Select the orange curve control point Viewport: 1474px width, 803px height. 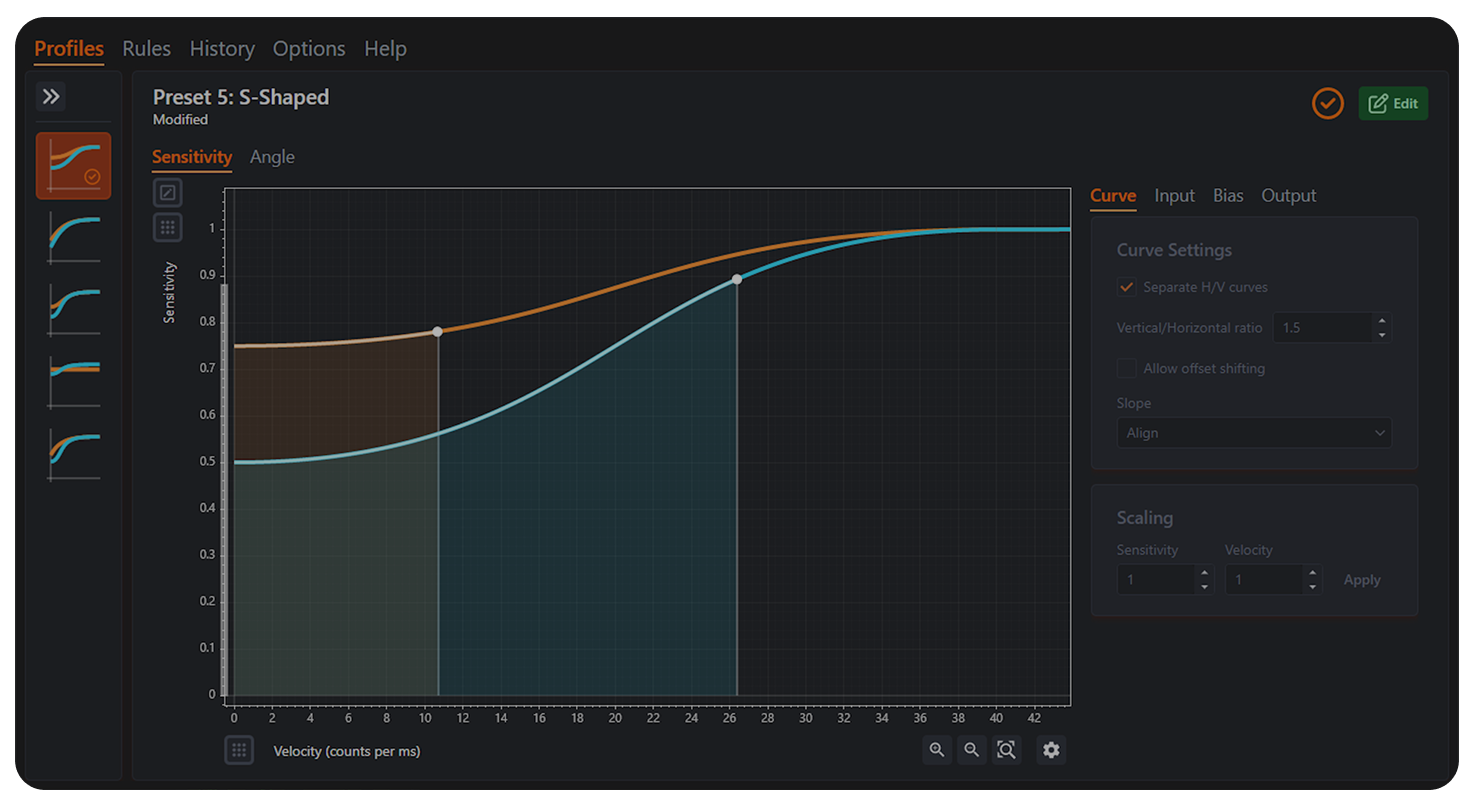437,331
